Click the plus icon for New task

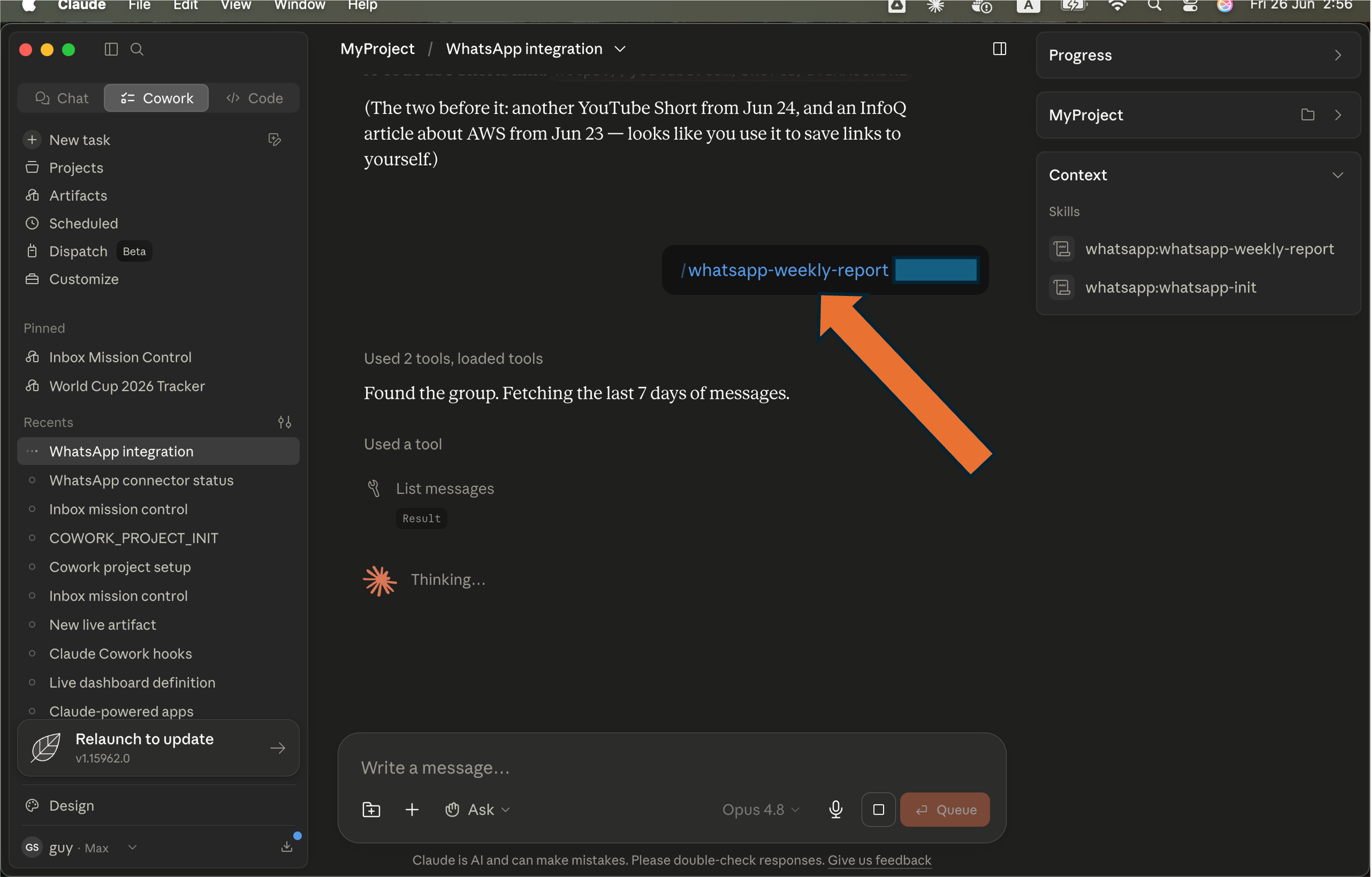point(32,140)
